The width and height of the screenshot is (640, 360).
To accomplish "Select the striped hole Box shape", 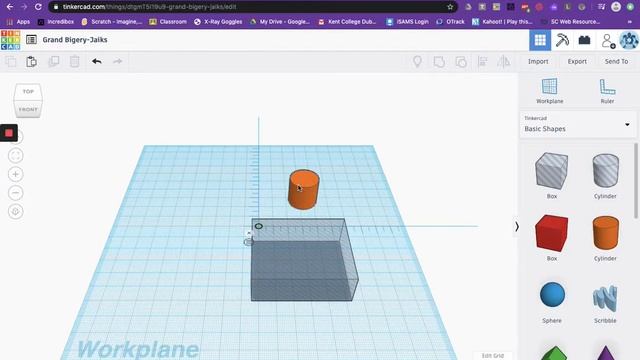I will [x=551, y=171].
